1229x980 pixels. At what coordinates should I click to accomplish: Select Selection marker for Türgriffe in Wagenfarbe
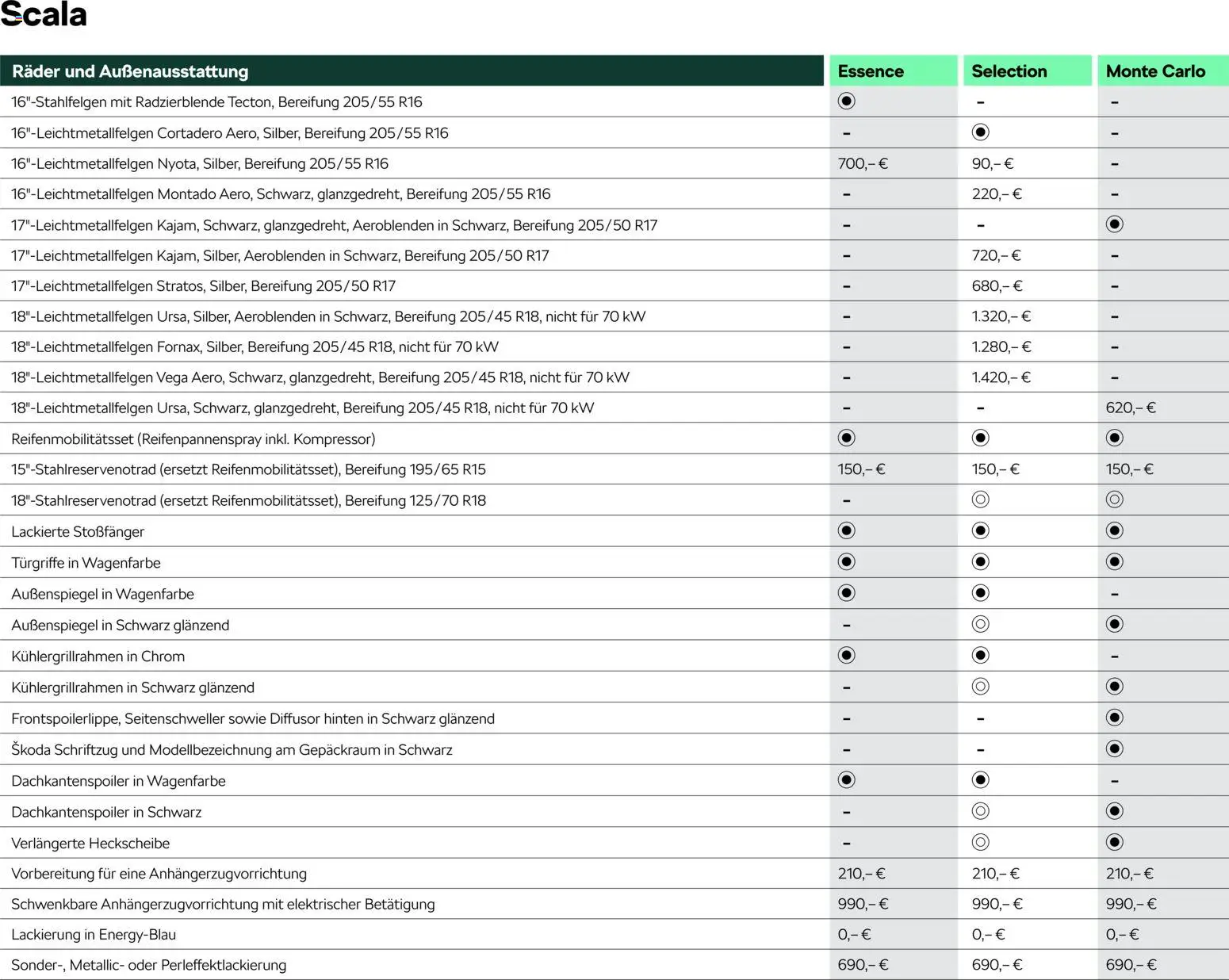tap(980, 562)
